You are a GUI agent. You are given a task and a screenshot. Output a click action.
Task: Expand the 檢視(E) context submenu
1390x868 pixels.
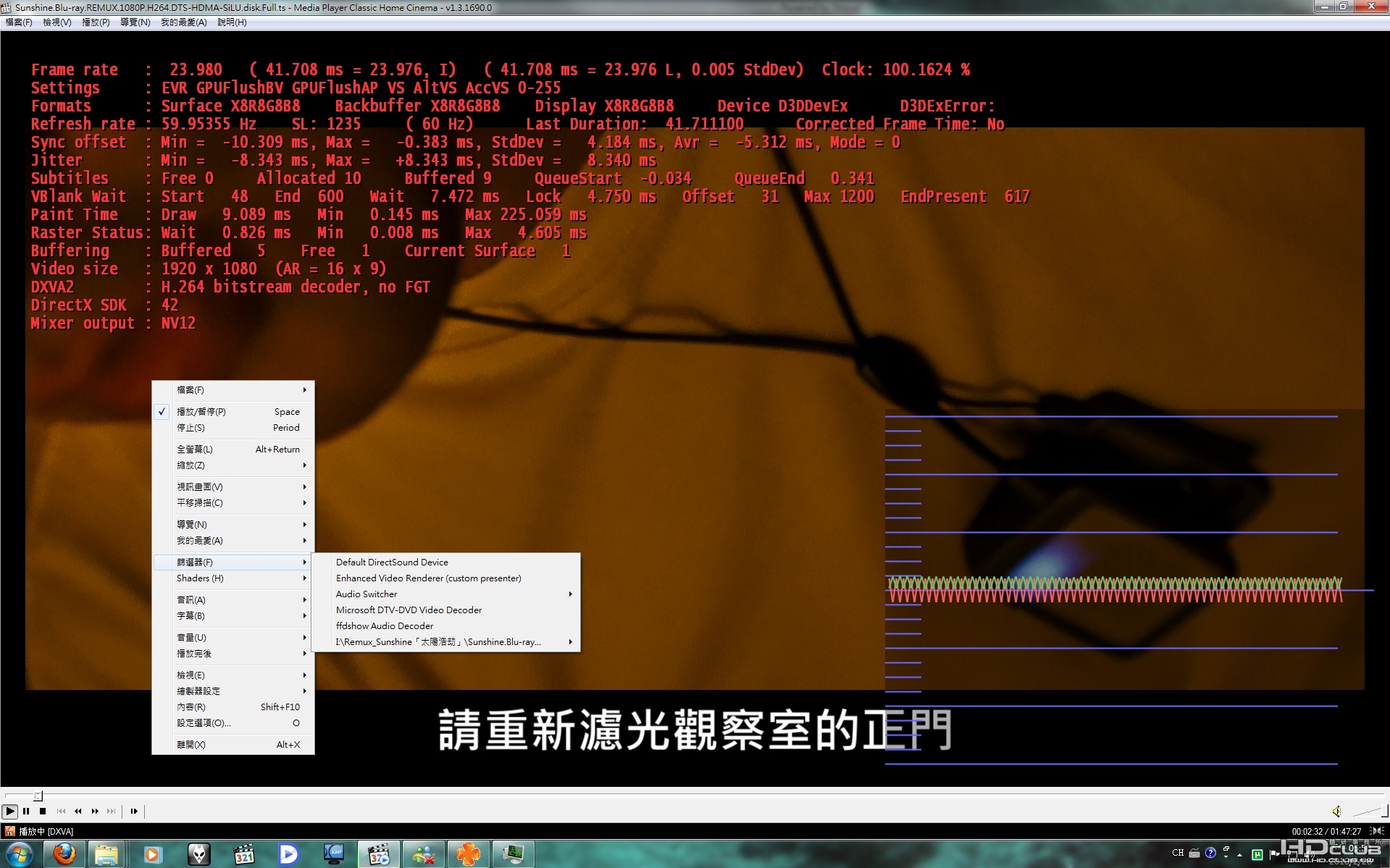(x=233, y=675)
